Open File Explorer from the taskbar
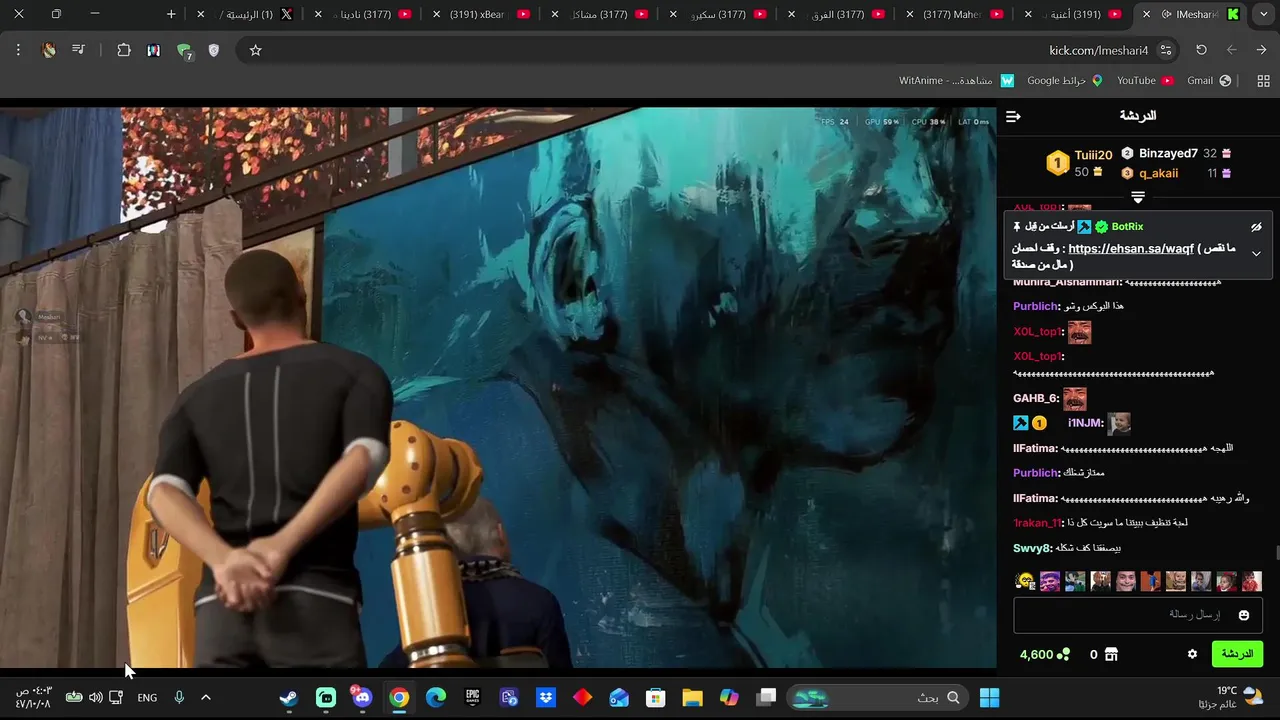Image resolution: width=1280 pixels, height=720 pixels. (x=692, y=697)
